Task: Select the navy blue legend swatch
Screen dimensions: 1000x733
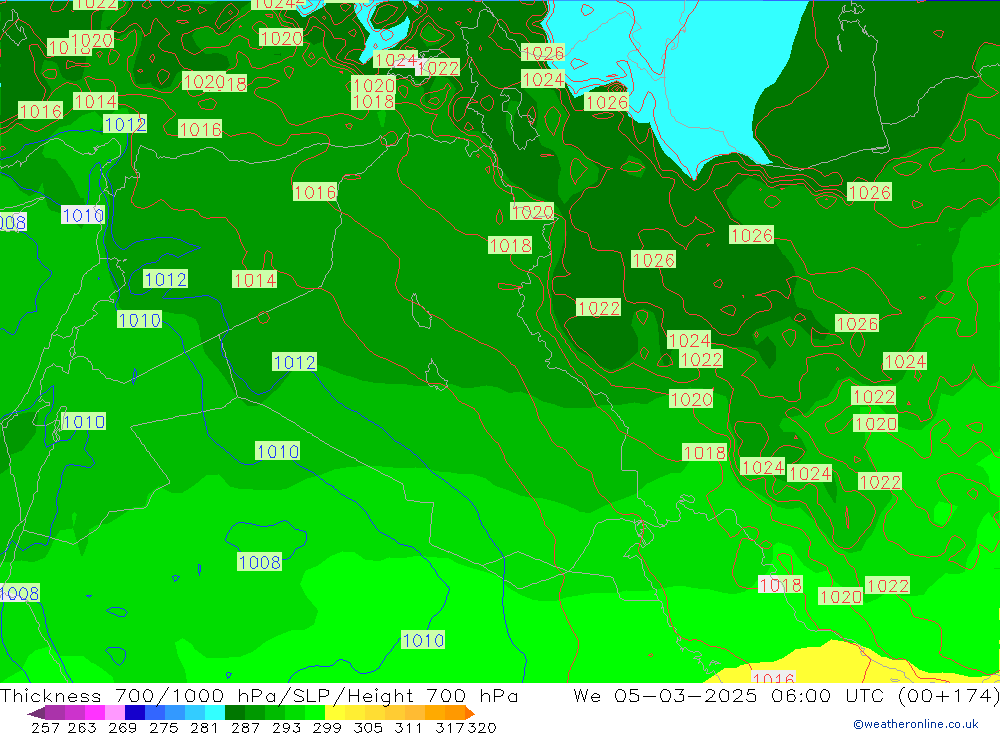Action: [x=135, y=713]
